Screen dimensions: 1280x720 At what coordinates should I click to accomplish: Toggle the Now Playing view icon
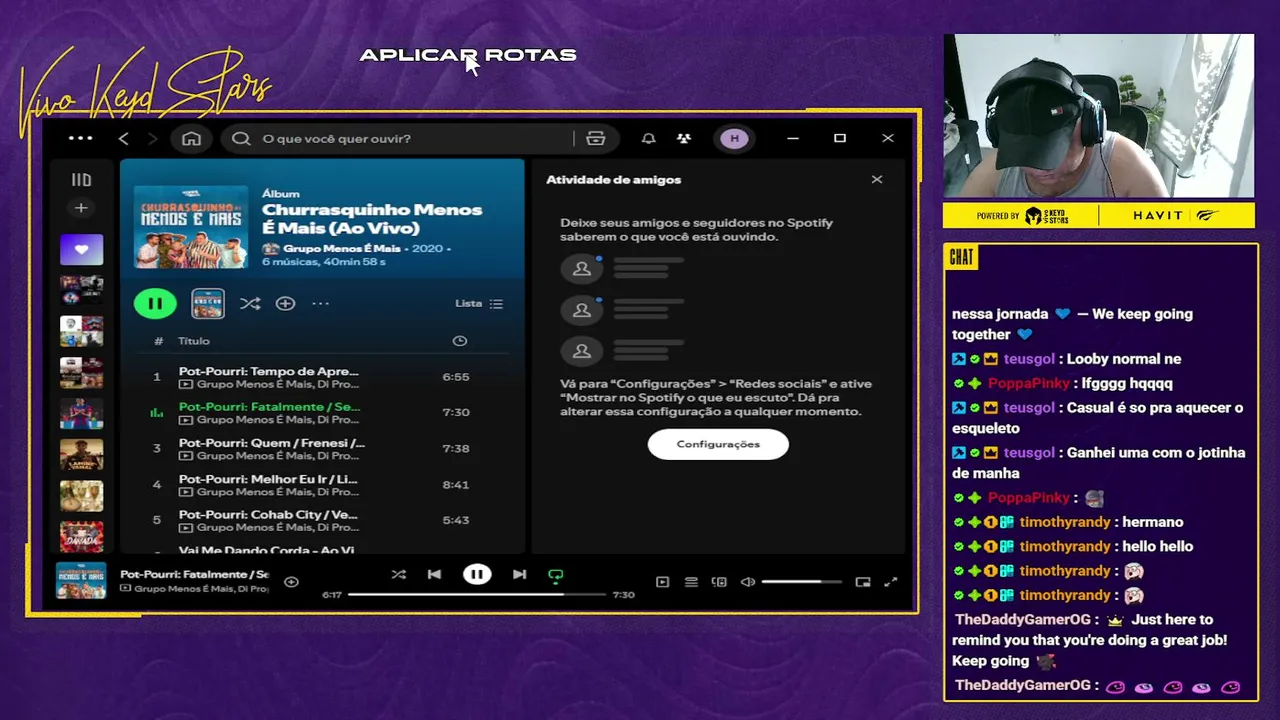click(x=662, y=582)
